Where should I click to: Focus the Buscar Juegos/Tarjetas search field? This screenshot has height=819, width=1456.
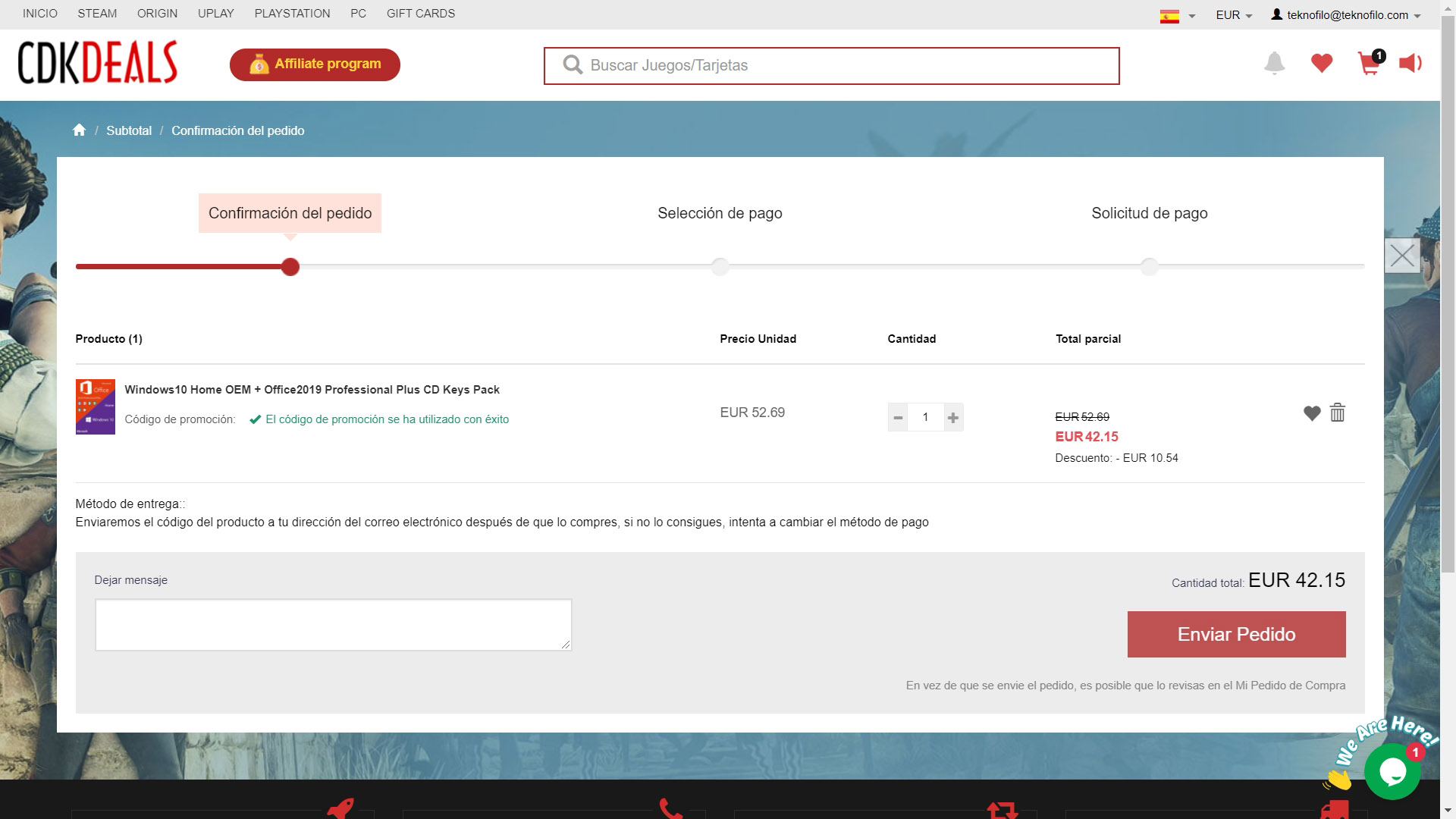point(832,66)
